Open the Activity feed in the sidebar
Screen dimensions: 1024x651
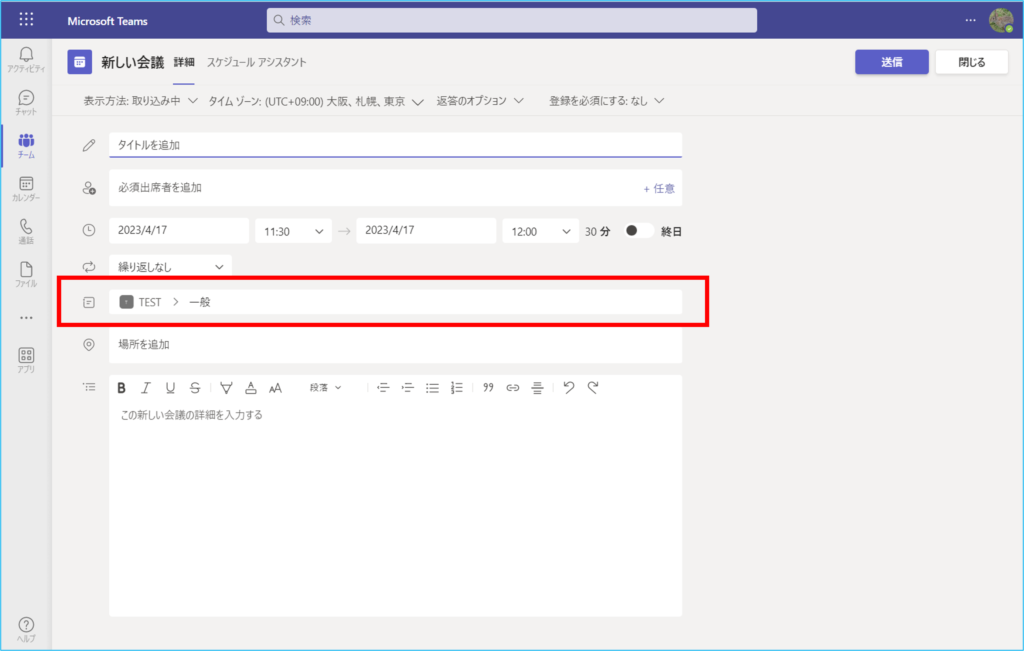coord(26,58)
